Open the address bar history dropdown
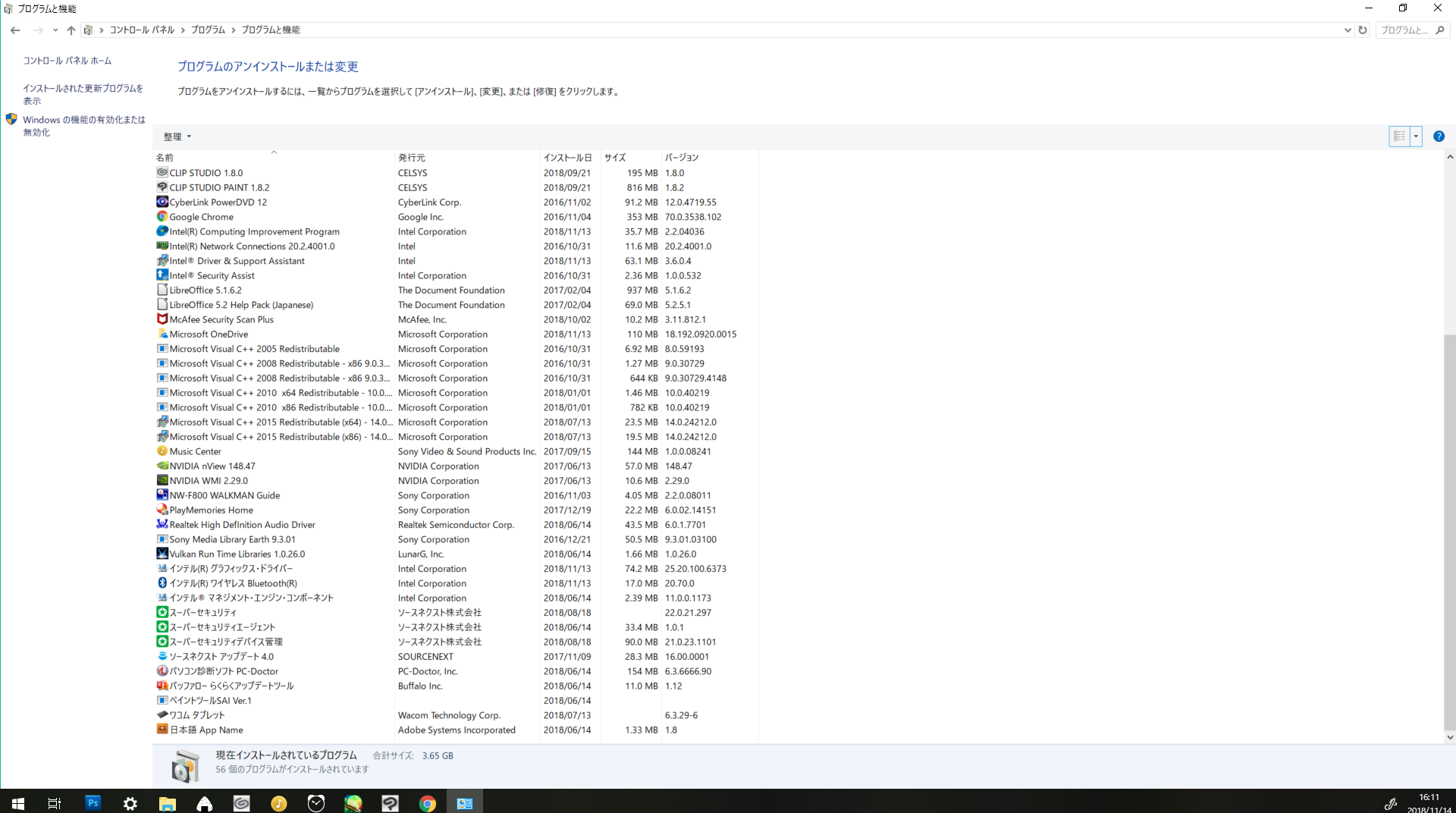Image resolution: width=1456 pixels, height=813 pixels. (1348, 30)
